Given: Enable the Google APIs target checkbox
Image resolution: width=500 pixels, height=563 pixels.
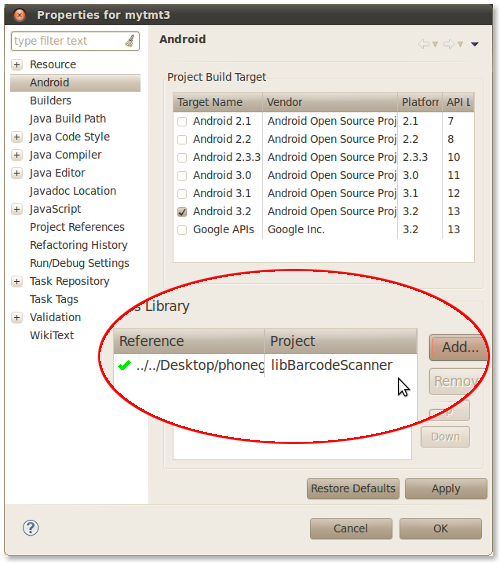Looking at the screenshot, I should tap(182, 230).
